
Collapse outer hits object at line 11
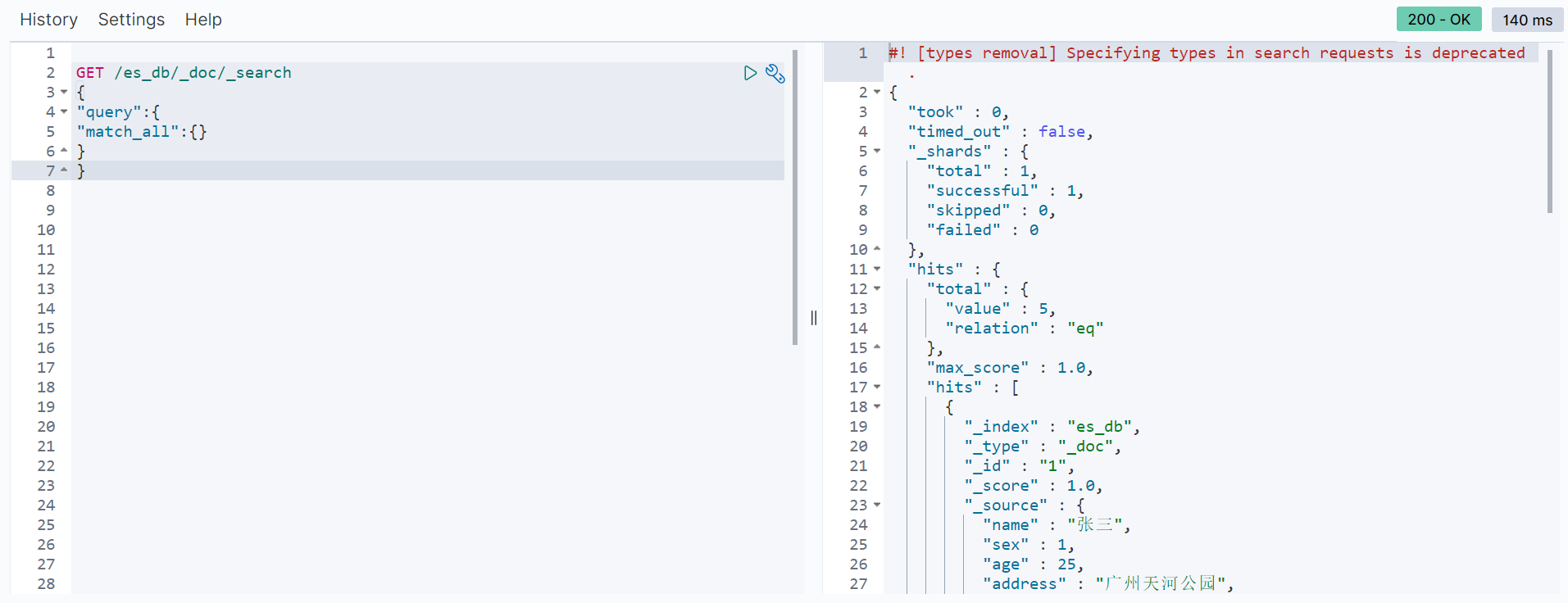pyautogui.click(x=877, y=269)
